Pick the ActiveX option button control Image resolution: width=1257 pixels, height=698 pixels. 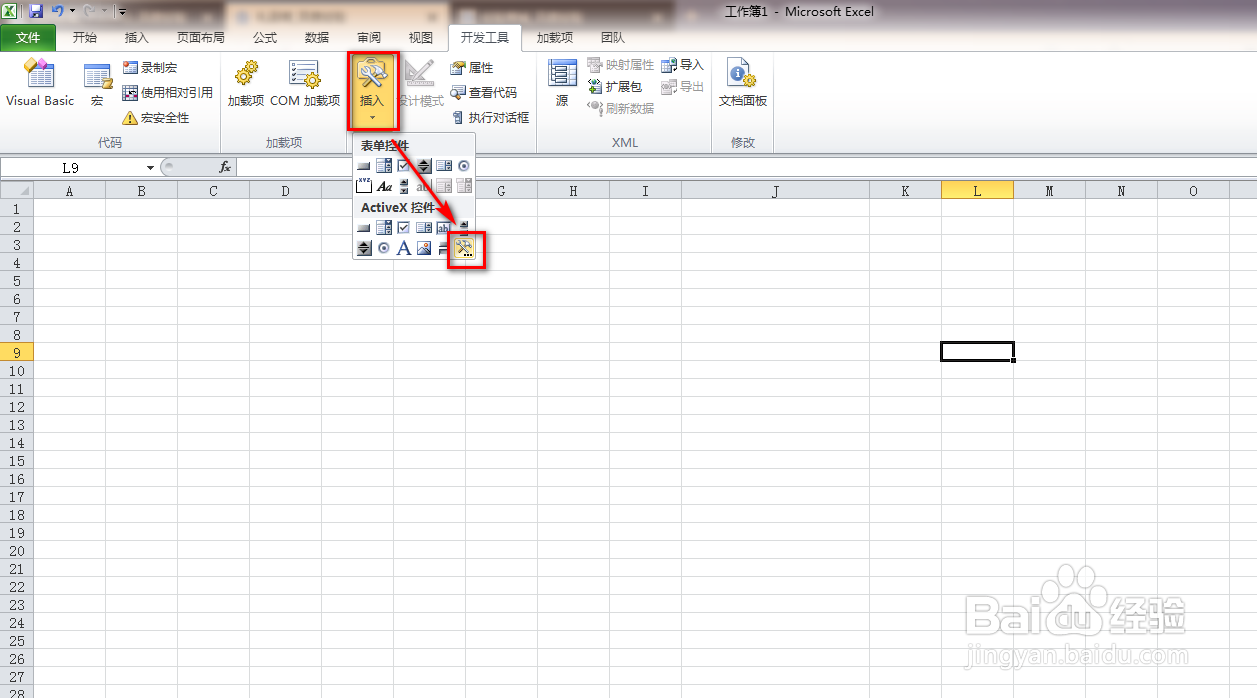pos(384,248)
